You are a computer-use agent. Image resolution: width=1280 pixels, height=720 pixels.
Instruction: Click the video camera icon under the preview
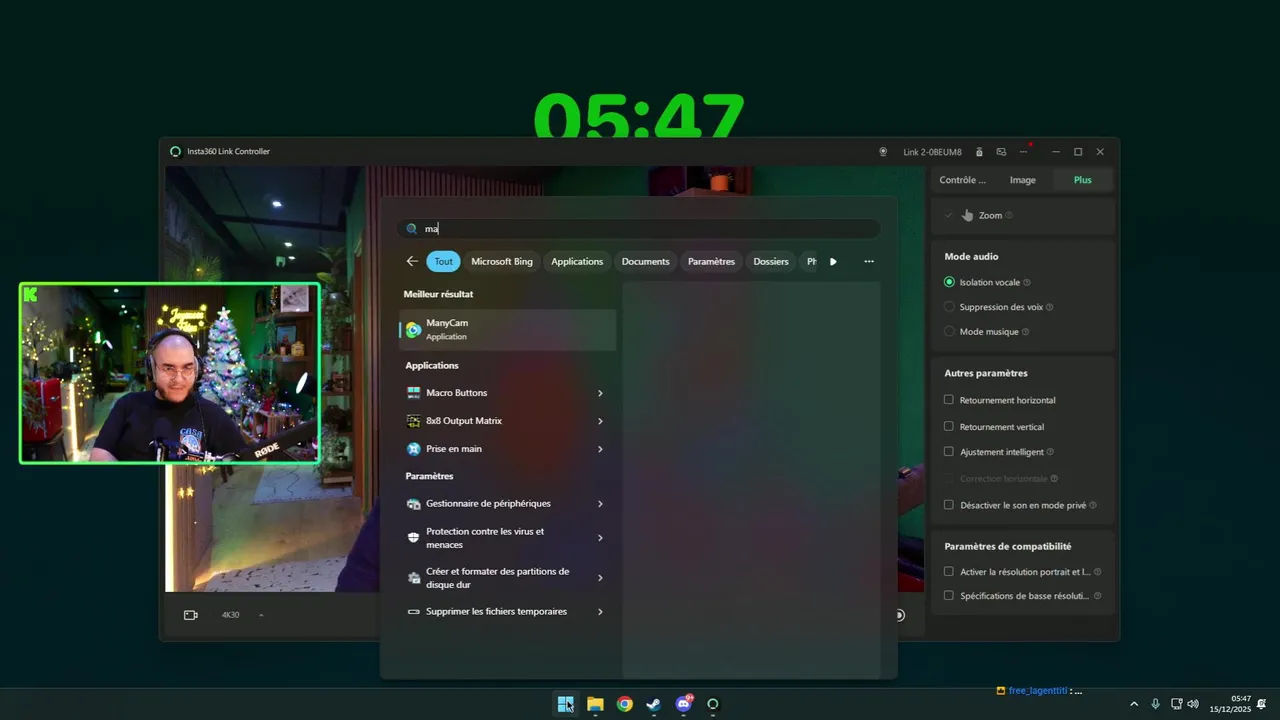[x=191, y=615]
